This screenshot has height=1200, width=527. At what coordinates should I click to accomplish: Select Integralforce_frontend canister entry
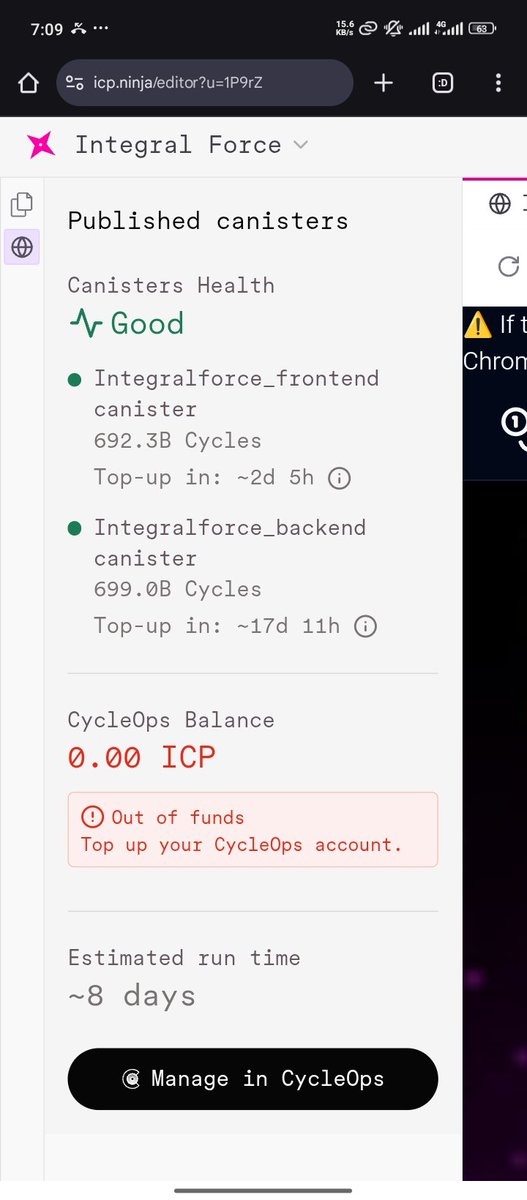pyautogui.click(x=236, y=394)
